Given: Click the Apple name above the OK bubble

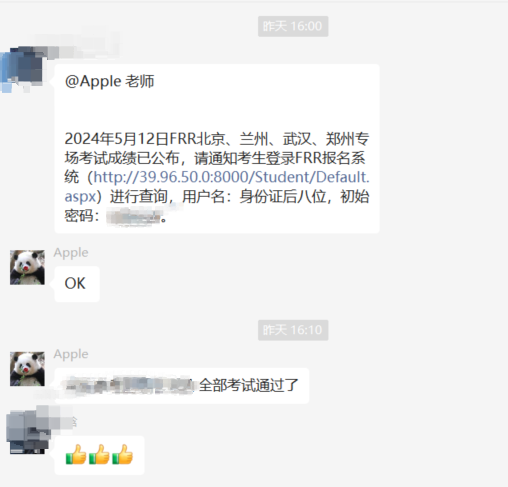Looking at the screenshot, I should coord(71,253).
